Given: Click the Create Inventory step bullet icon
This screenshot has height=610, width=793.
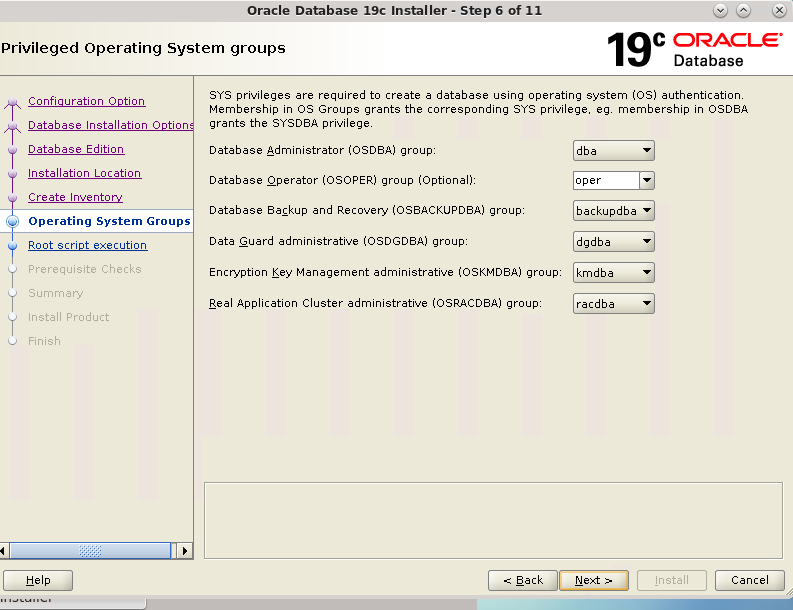Looking at the screenshot, I should pos(13,198).
